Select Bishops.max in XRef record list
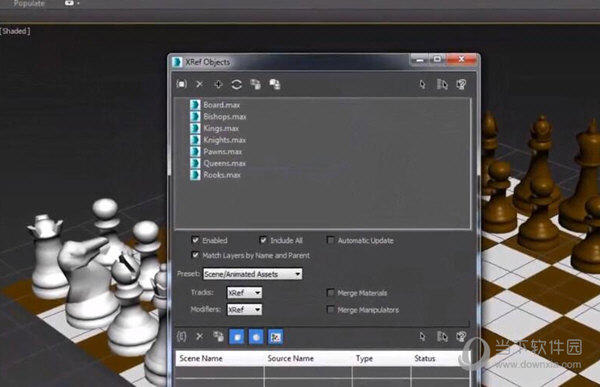 point(225,116)
